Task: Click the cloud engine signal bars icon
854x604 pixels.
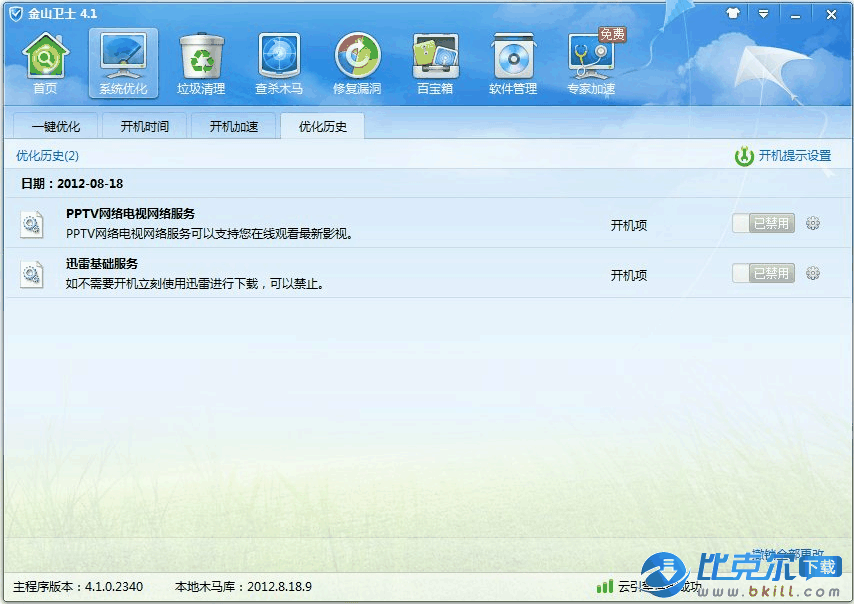Action: (x=605, y=586)
